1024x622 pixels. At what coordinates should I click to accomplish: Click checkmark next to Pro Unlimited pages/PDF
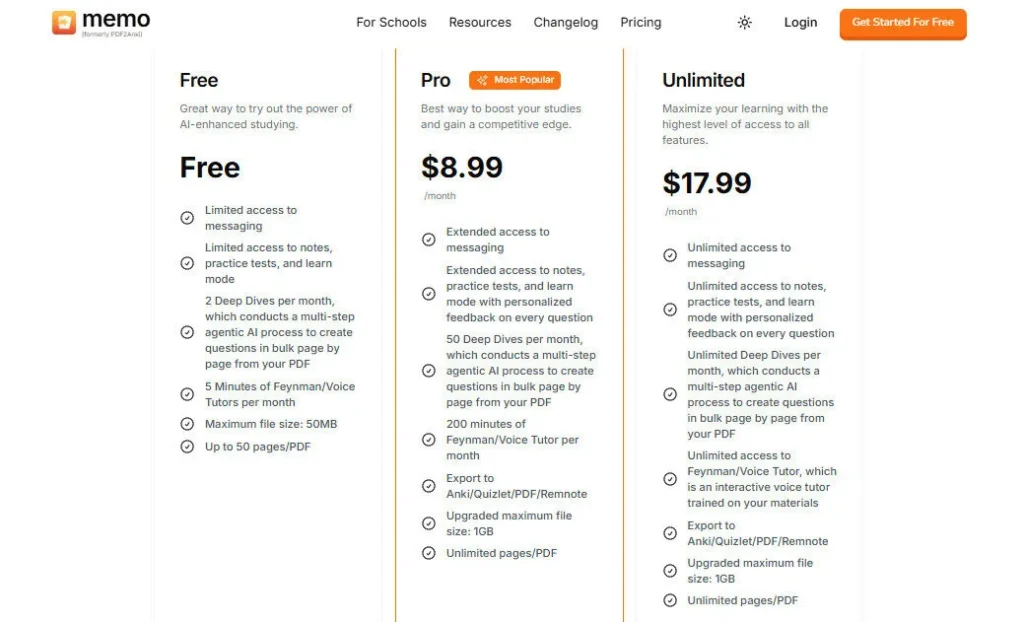pos(428,553)
